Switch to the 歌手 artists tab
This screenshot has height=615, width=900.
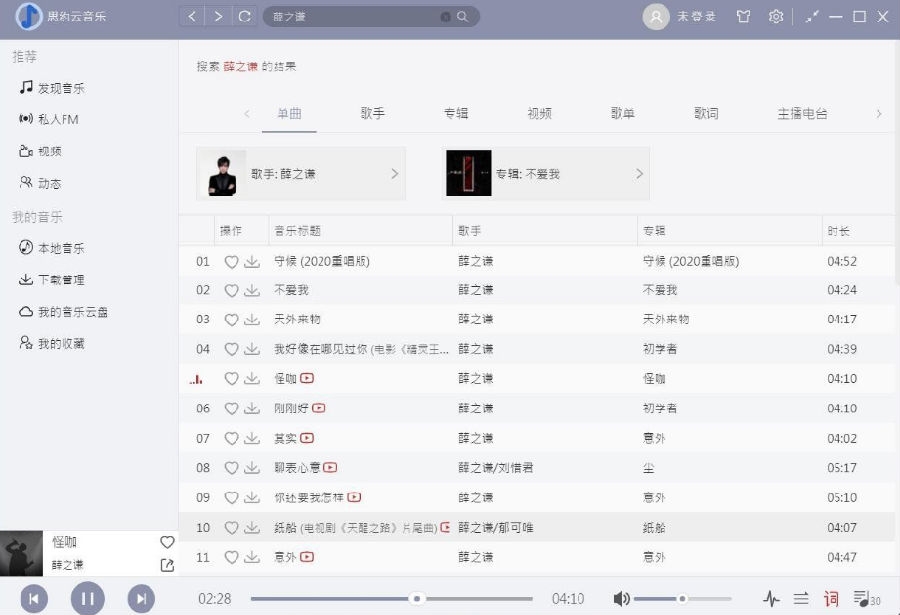[x=373, y=113]
